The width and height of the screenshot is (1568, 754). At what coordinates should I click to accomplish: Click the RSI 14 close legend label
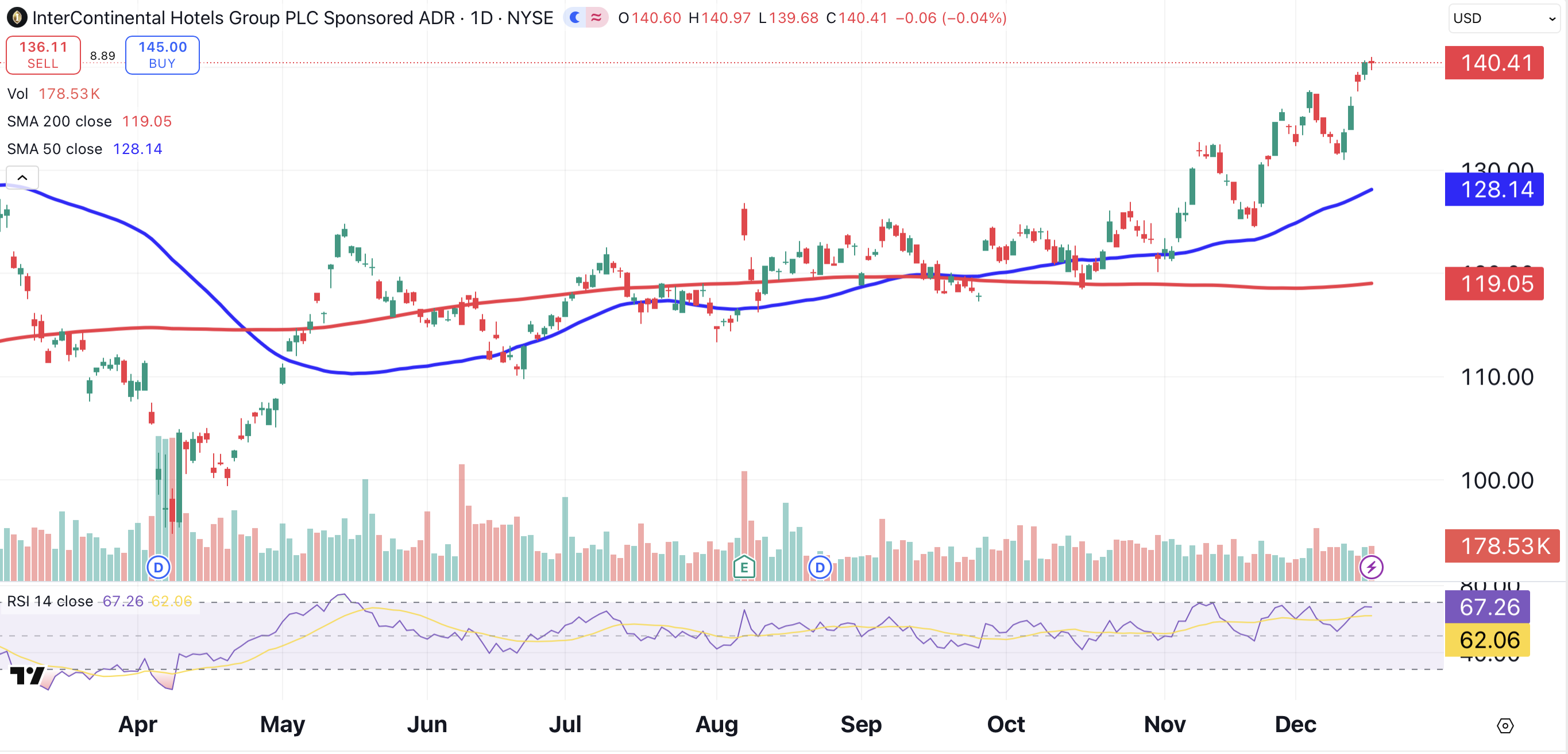pyautogui.click(x=50, y=601)
